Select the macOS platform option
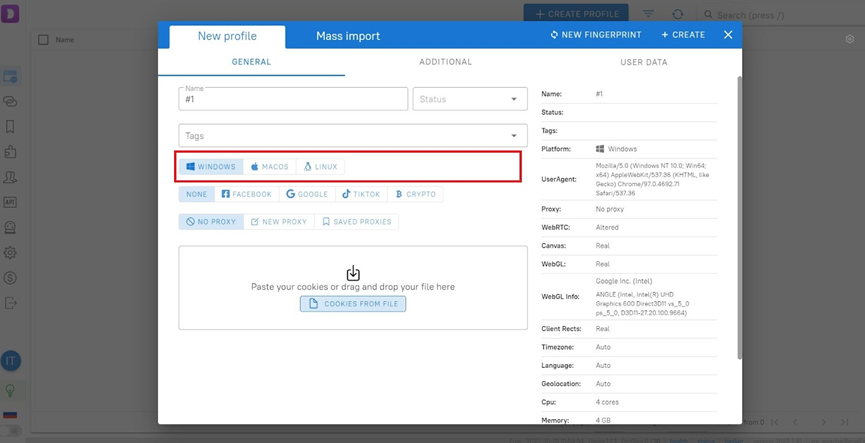Viewport: 865px width, 443px height. tap(270, 167)
